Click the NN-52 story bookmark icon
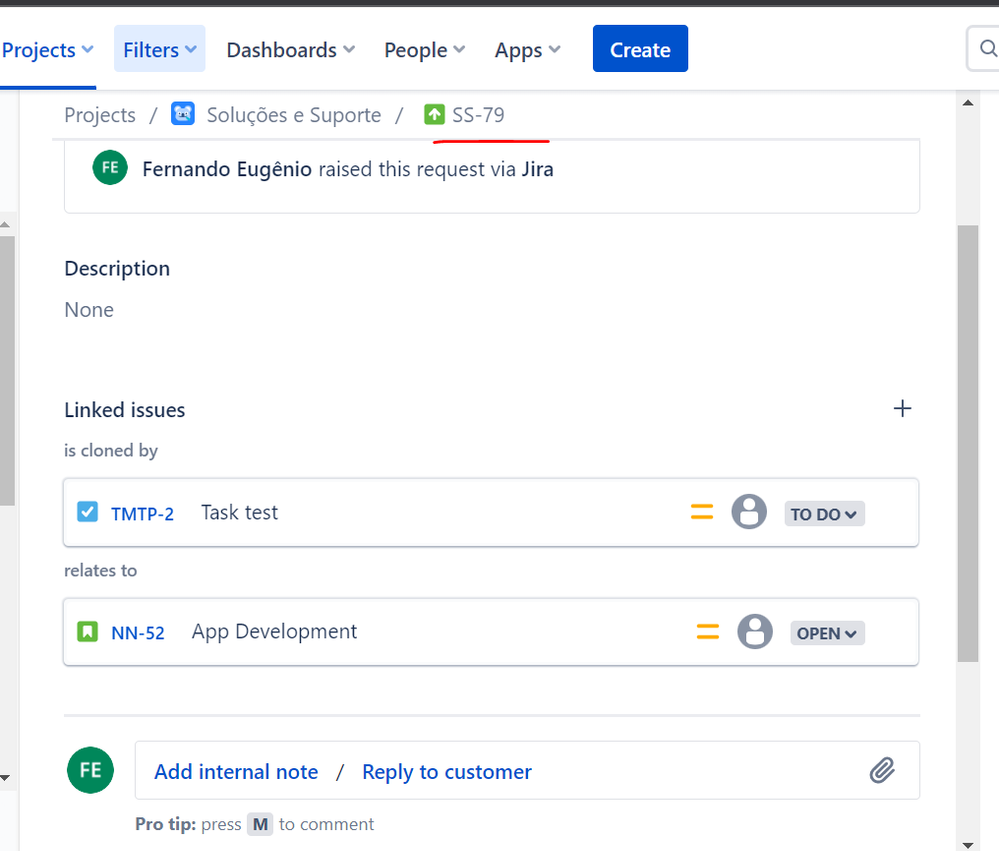999x851 pixels. click(x=87, y=632)
